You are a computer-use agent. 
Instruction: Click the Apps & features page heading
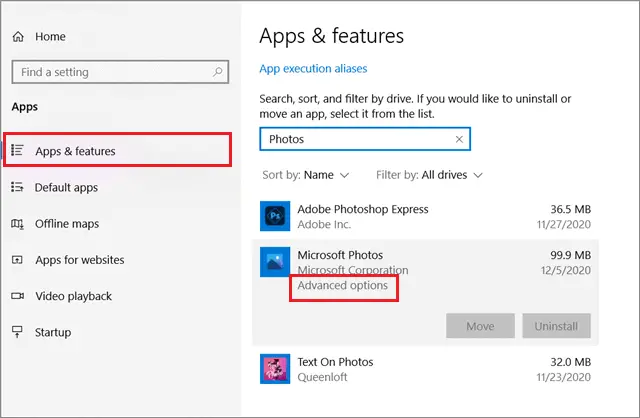pos(331,36)
